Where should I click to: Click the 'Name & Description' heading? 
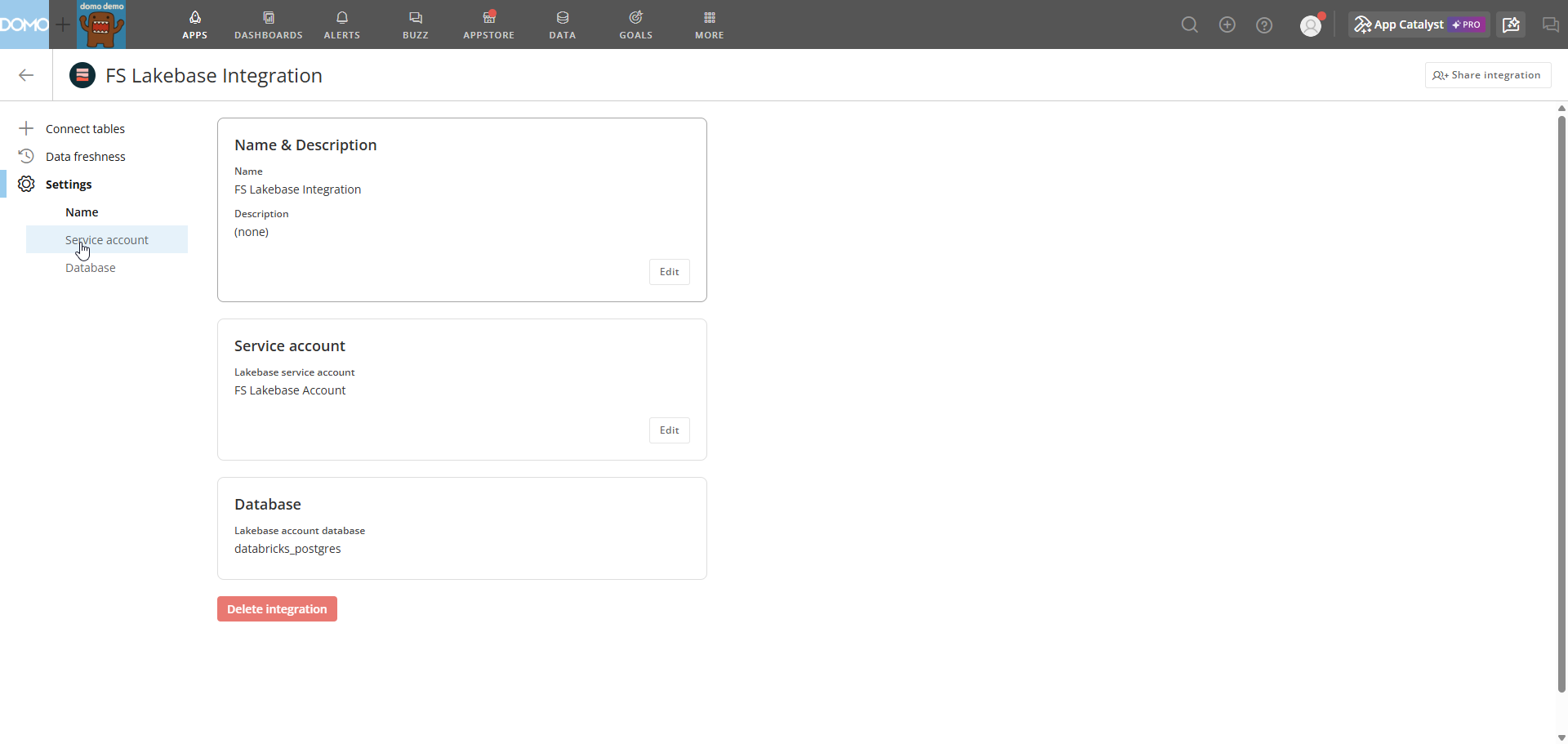point(305,145)
